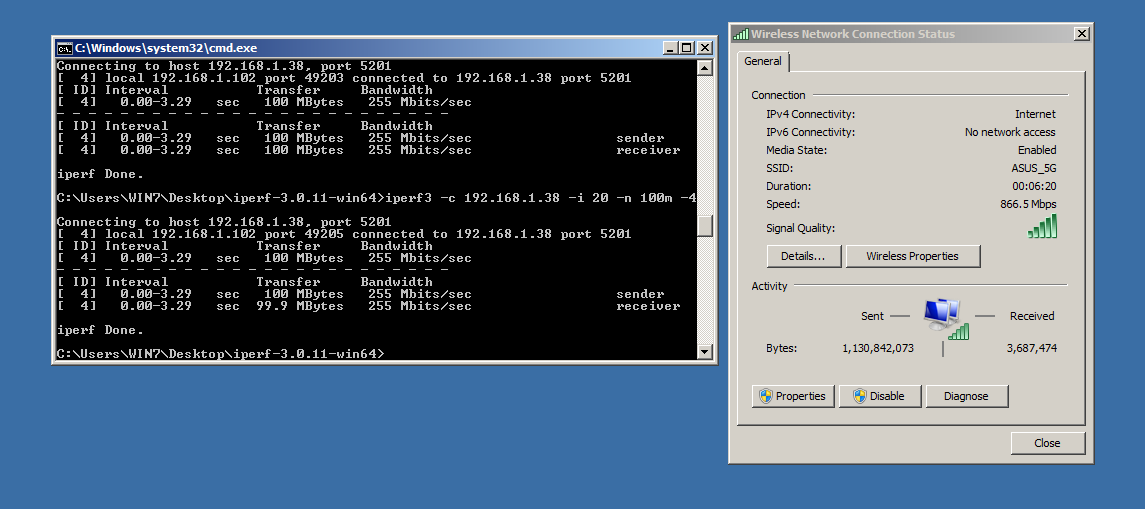Open the connection Details dialog
1145x509 pixels.
pyautogui.click(x=803, y=256)
